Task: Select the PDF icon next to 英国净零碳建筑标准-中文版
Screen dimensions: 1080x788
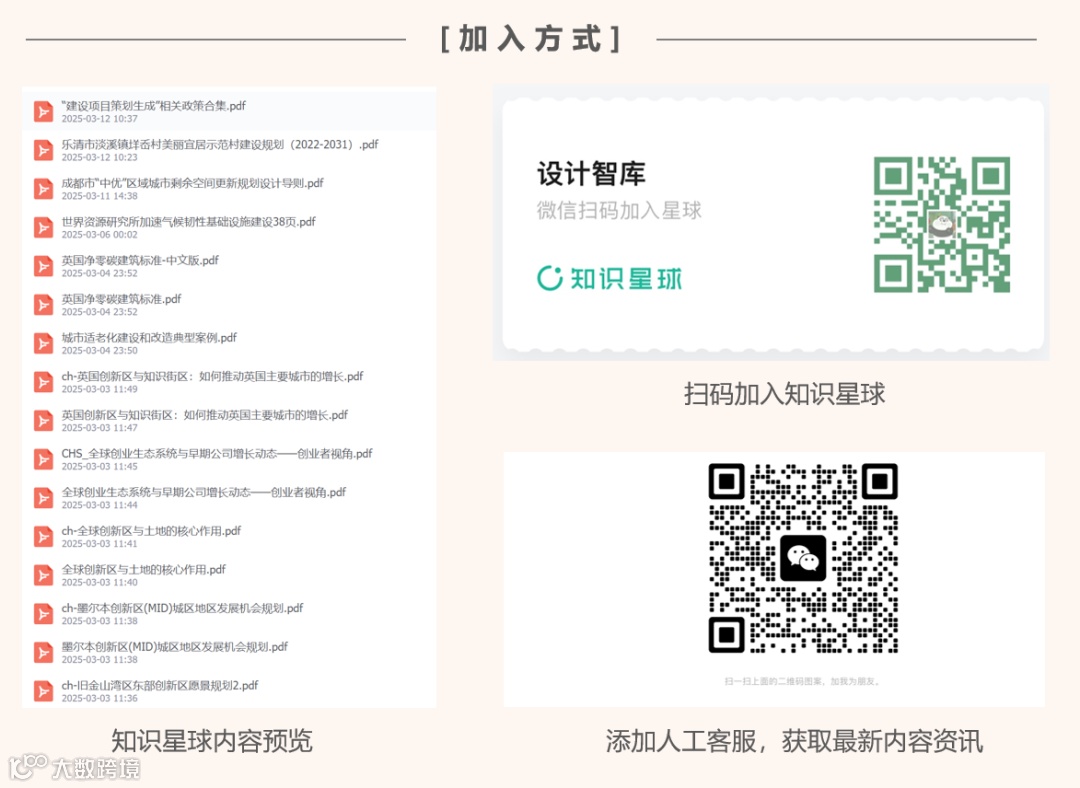Action: coord(42,266)
